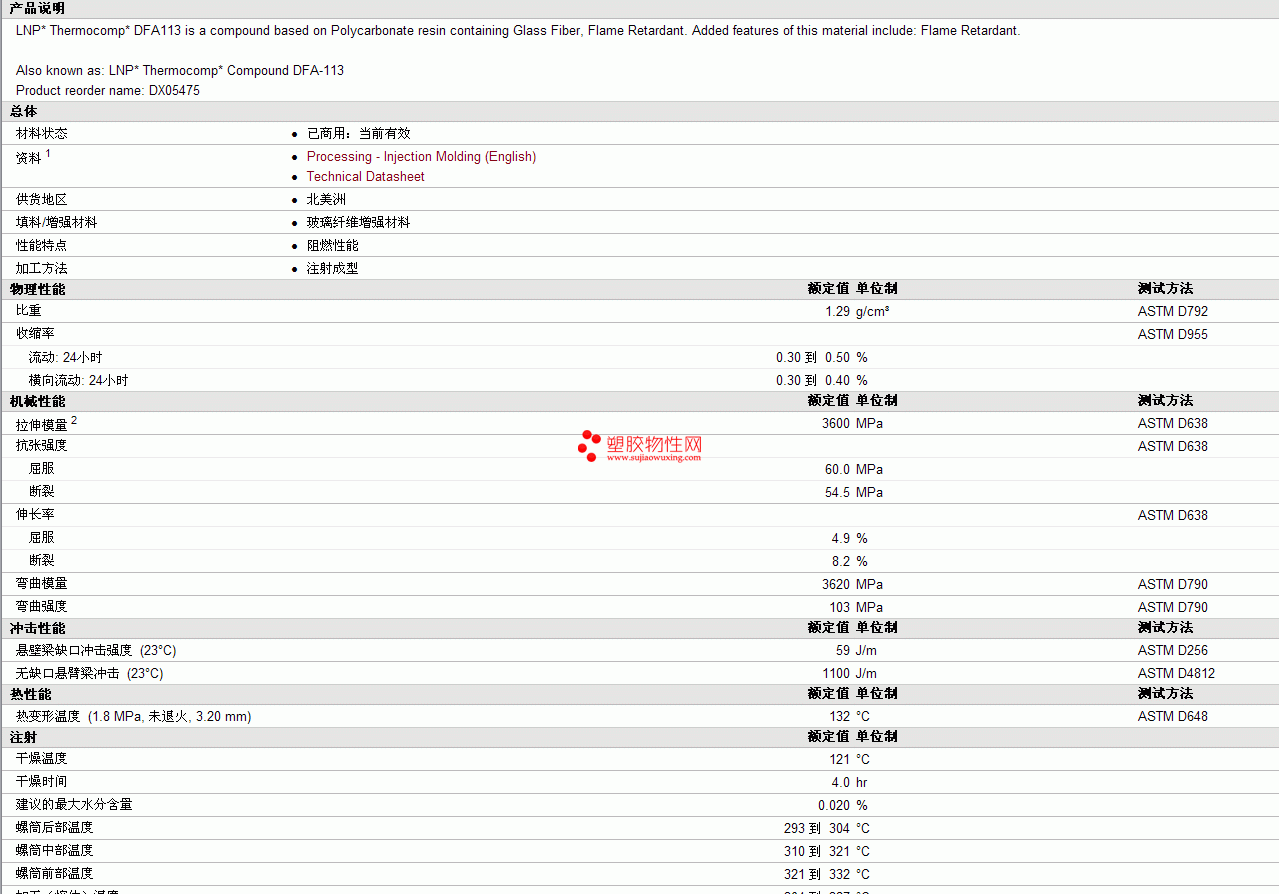Click the 机械性能 section header

pos(37,401)
